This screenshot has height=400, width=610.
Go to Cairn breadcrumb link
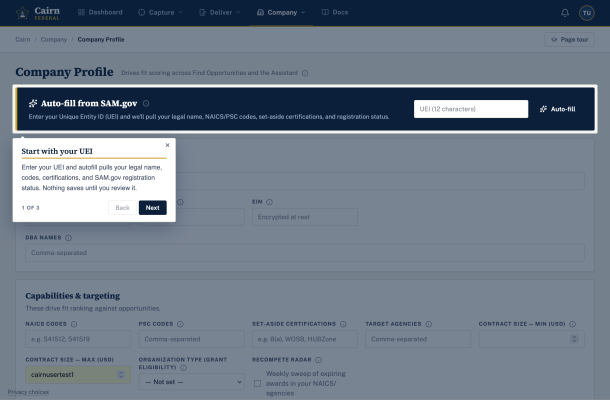[23, 39]
